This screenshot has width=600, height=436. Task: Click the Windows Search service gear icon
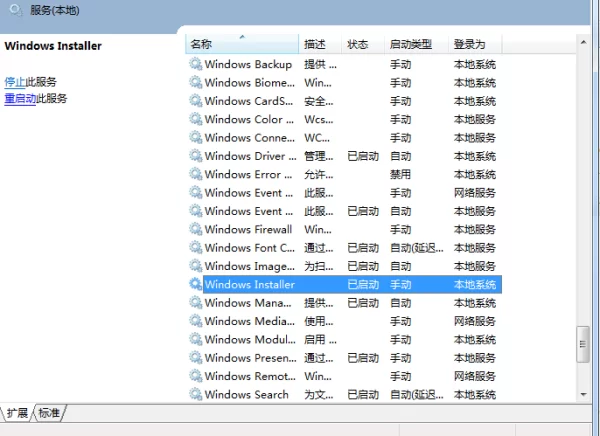tap(196, 394)
